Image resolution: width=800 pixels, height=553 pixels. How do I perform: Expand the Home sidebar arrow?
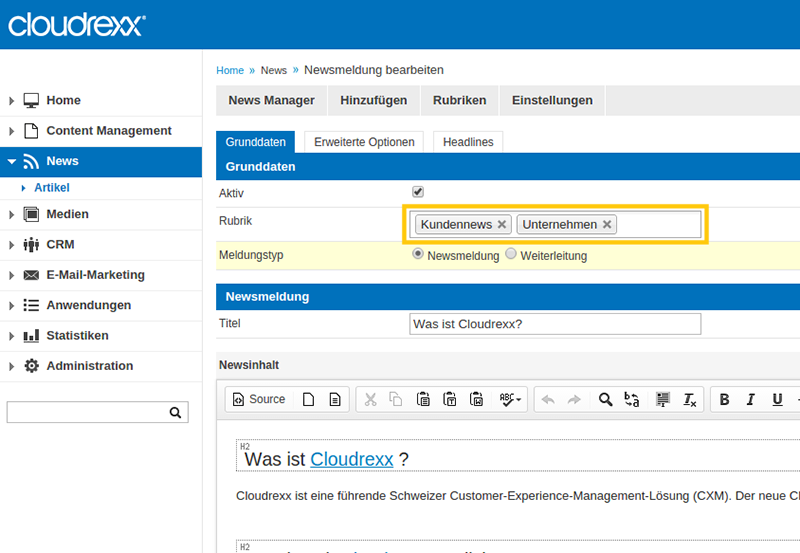point(11,101)
